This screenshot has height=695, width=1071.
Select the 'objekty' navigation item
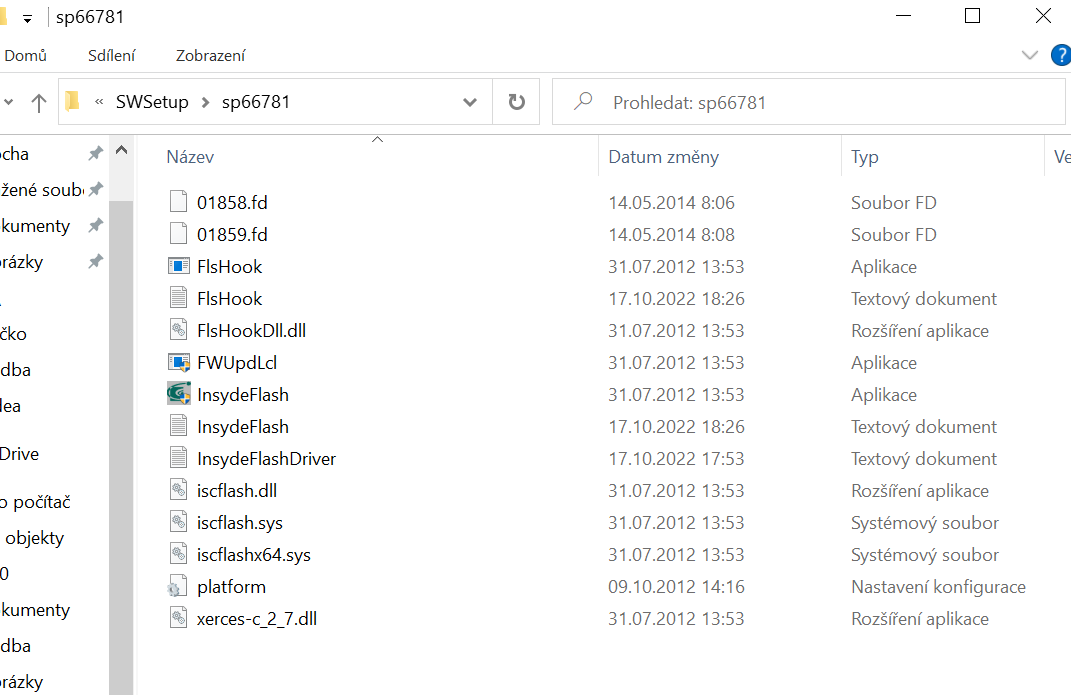click(x=34, y=538)
